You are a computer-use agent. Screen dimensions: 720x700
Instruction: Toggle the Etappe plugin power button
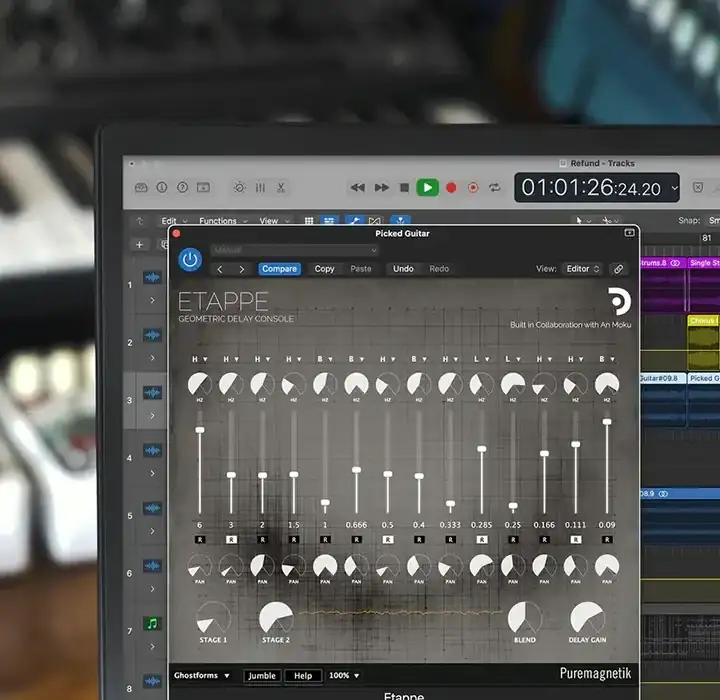coord(190,260)
